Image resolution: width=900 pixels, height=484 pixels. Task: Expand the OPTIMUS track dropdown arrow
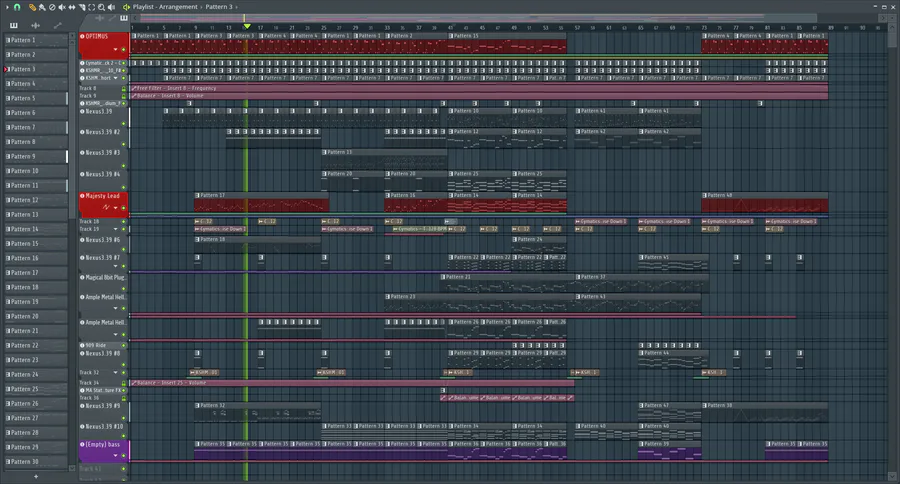tap(115, 50)
